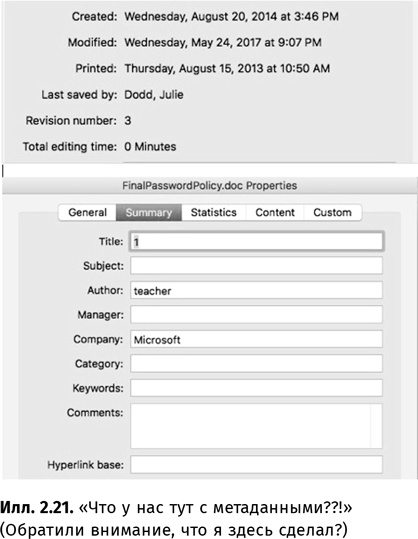Image resolution: width=418 pixels, height=539 pixels.
Task: Switch to the General tab
Action: tap(87, 212)
